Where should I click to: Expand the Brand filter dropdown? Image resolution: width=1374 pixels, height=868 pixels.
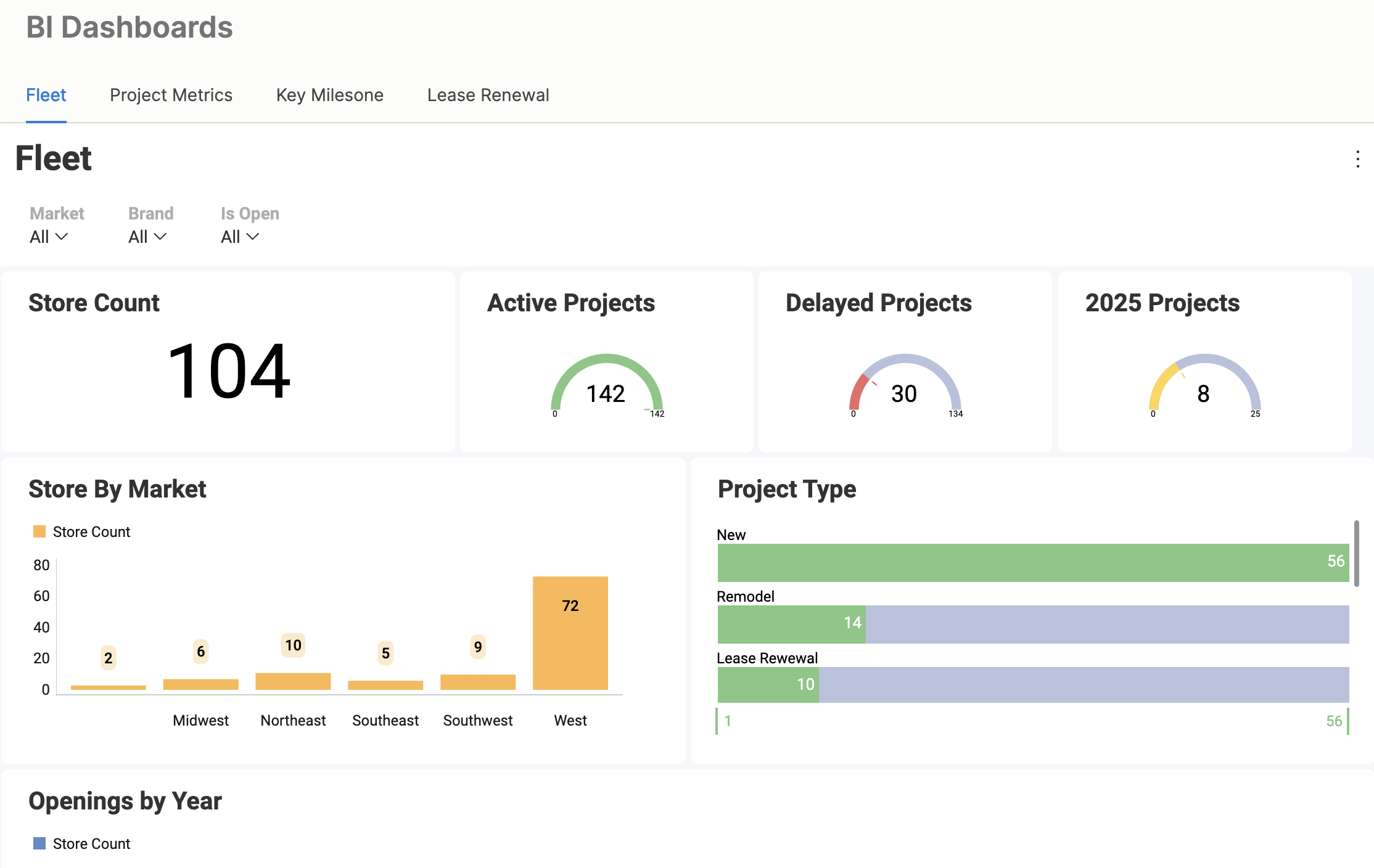pos(147,237)
